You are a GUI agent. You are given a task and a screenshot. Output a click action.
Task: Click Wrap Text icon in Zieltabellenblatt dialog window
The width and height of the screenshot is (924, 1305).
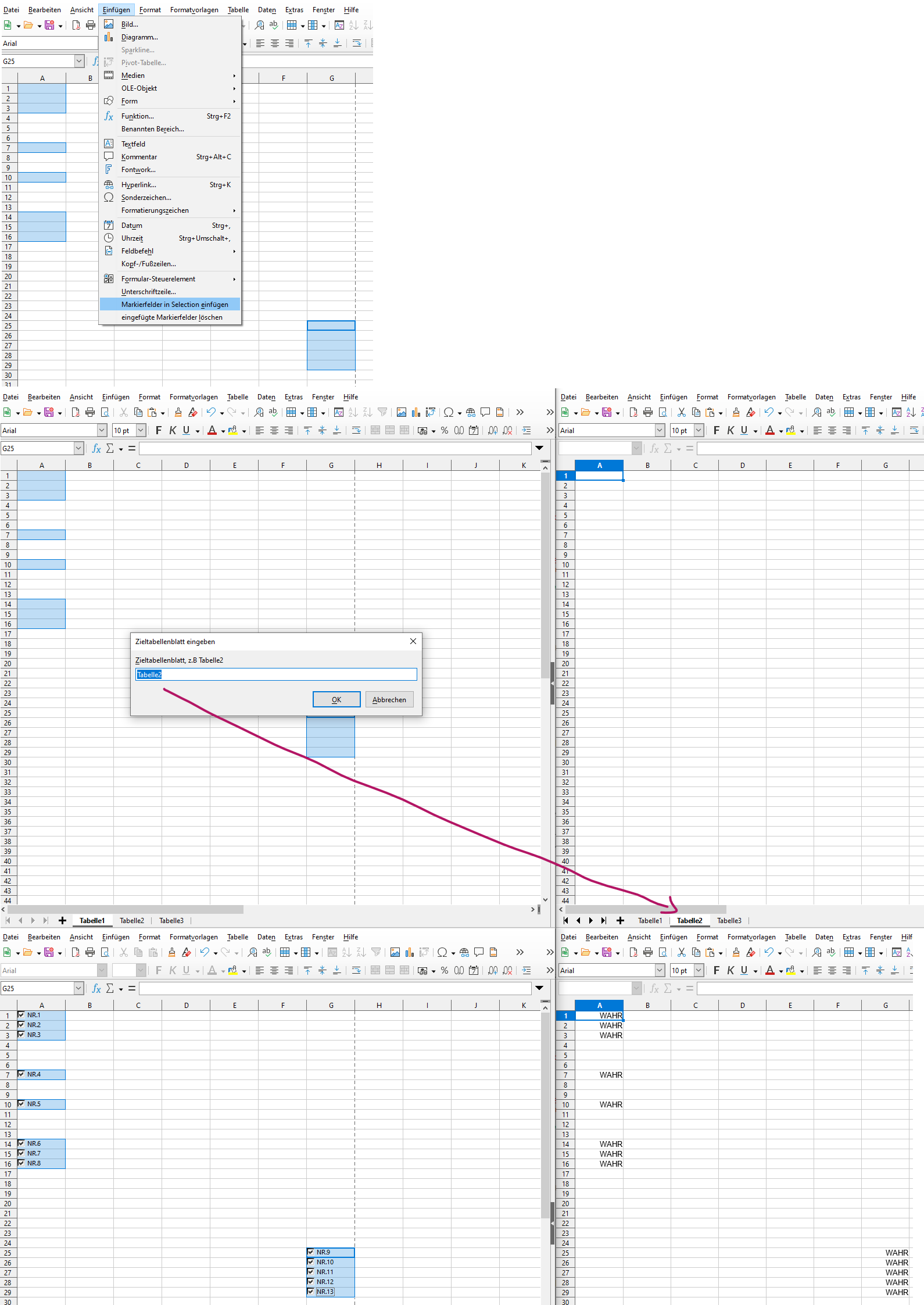tap(356, 430)
